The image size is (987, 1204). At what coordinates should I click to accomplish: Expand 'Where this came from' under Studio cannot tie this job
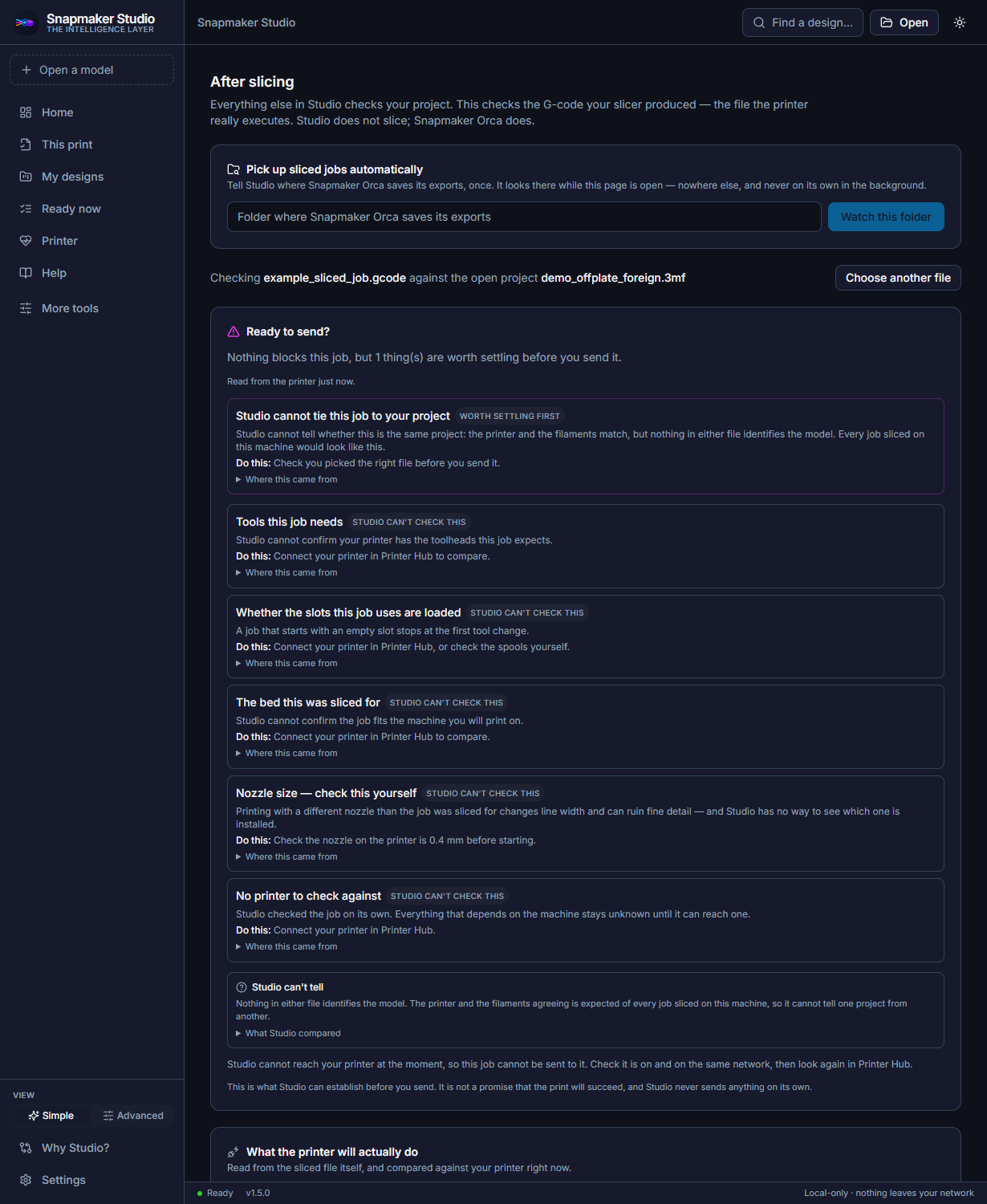[x=286, y=479]
